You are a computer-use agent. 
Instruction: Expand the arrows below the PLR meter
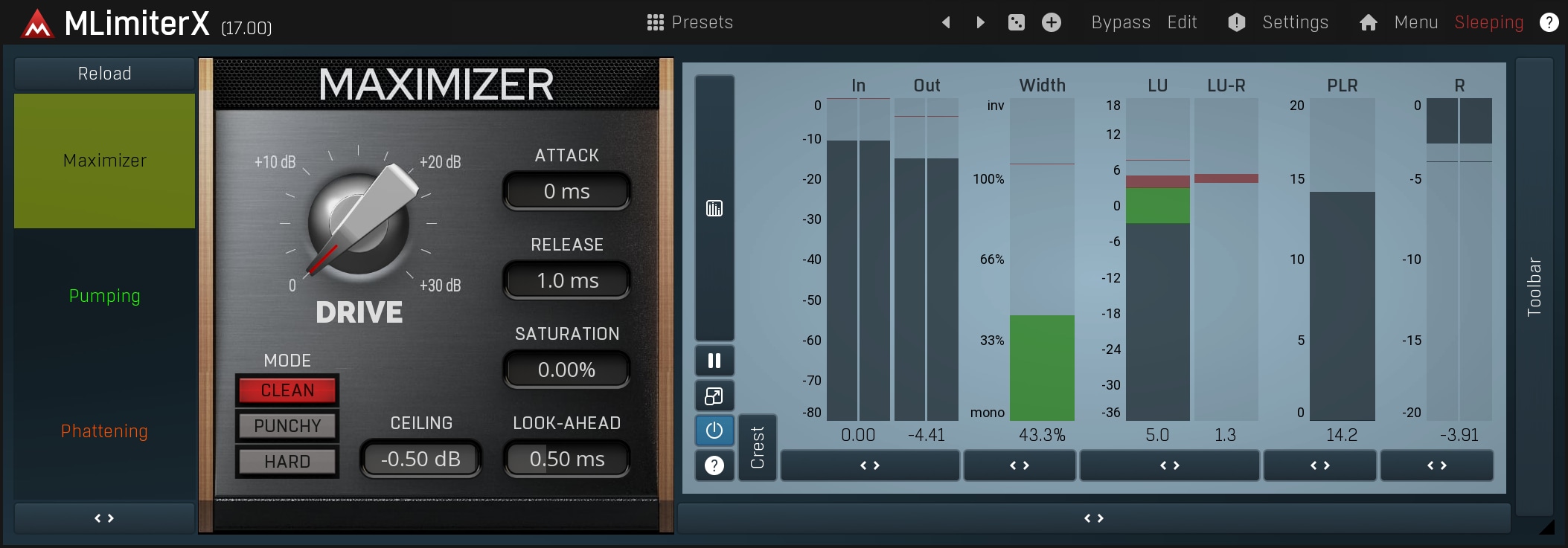click(x=1319, y=465)
